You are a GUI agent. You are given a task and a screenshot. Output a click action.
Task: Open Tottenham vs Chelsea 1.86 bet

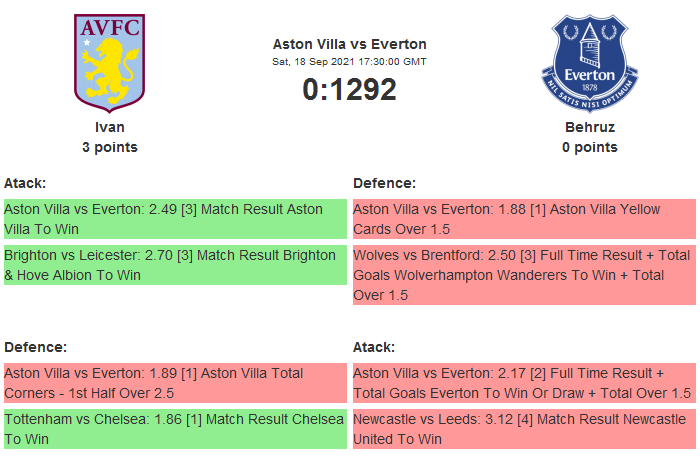coord(175,429)
